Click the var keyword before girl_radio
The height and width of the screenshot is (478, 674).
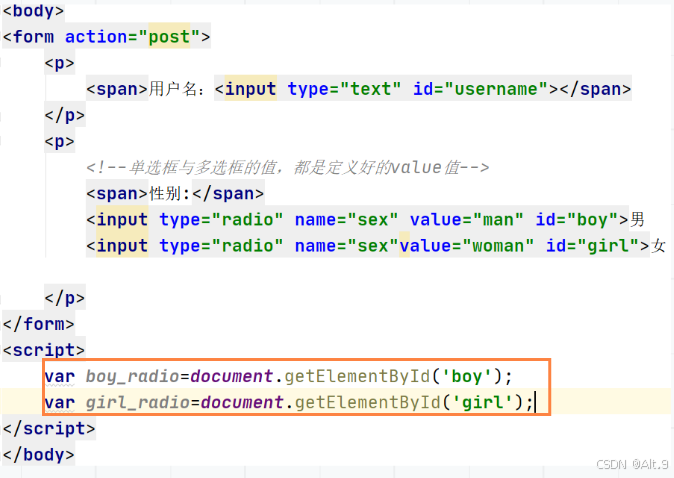(60, 403)
